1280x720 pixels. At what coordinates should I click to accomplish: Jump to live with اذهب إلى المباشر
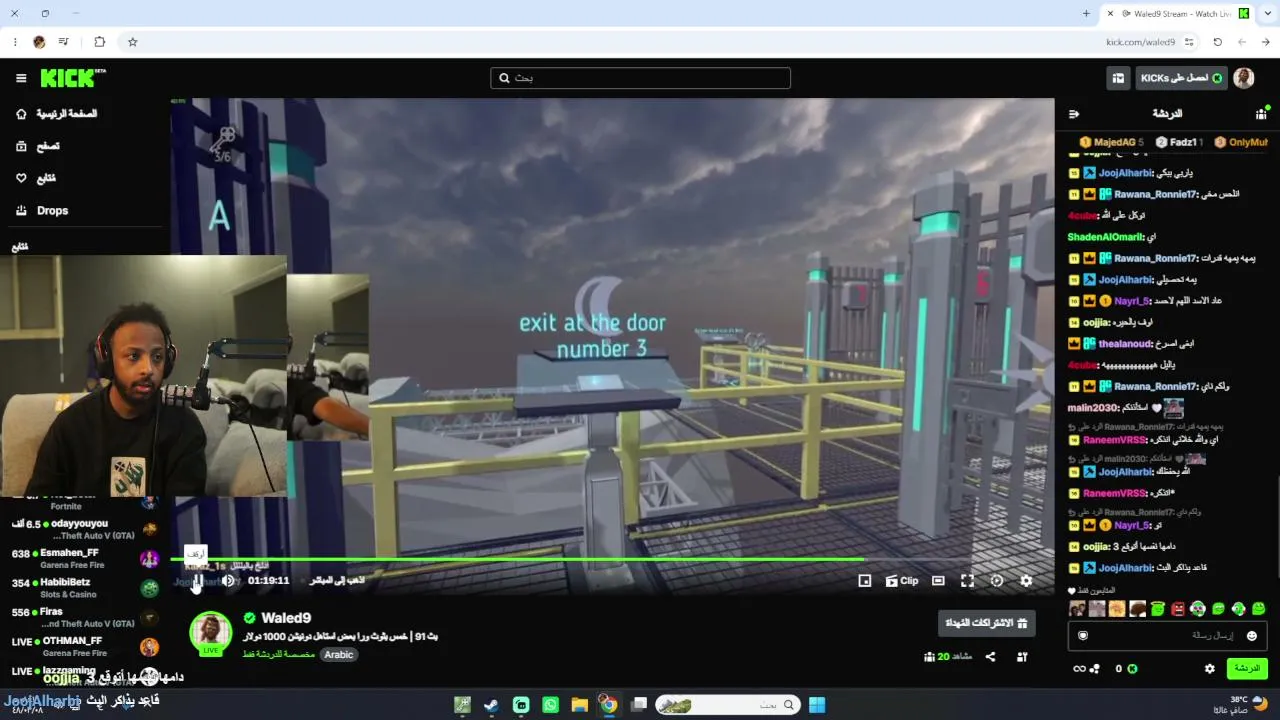(337, 581)
